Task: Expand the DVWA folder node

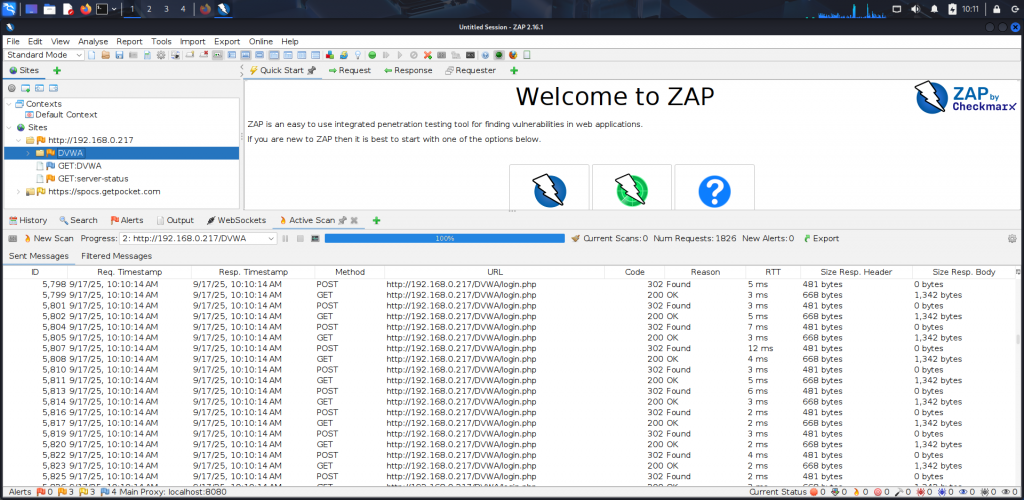Action: pyautogui.click(x=28, y=153)
